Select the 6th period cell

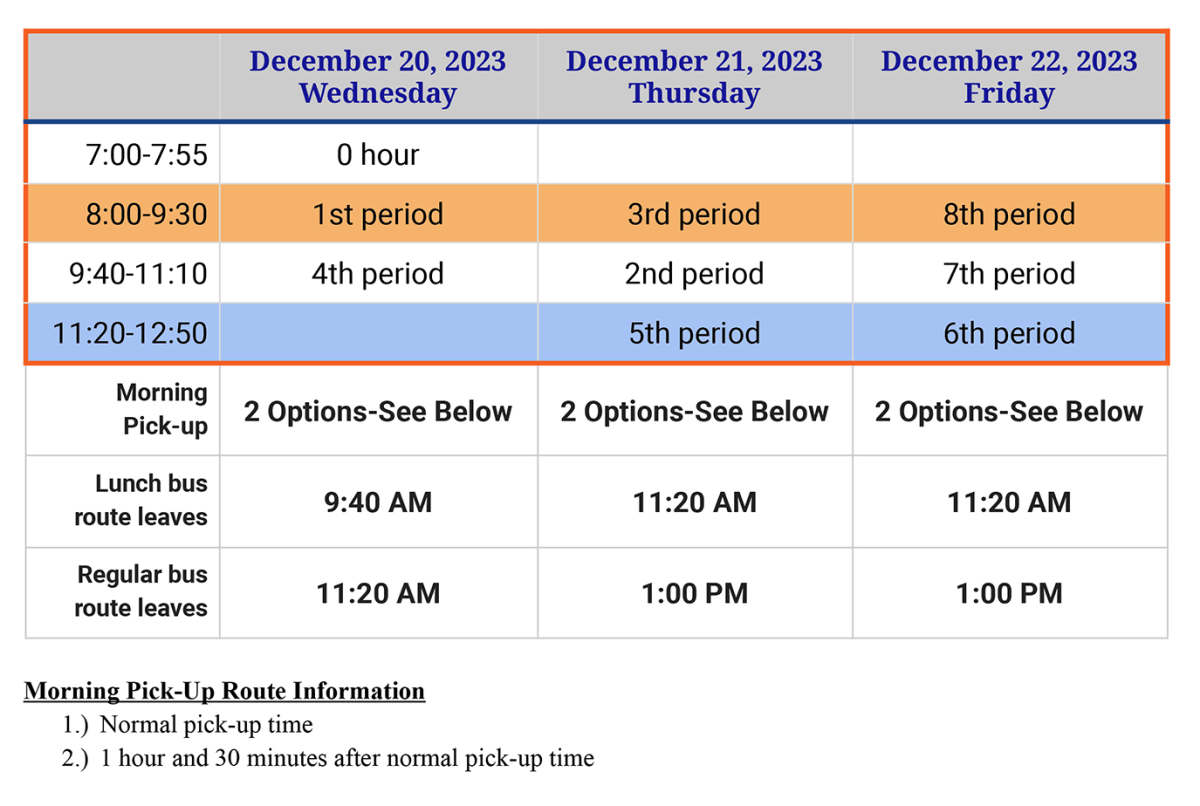[1009, 333]
